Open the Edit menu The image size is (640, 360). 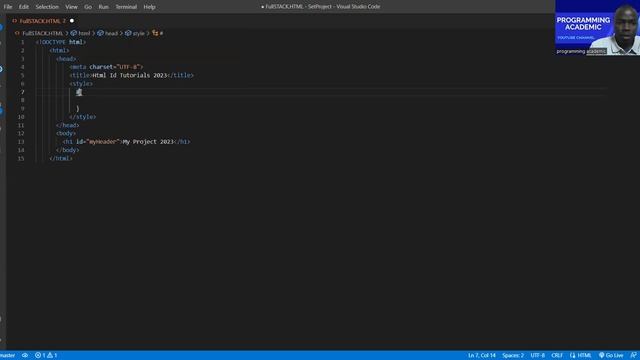tap(24, 7)
